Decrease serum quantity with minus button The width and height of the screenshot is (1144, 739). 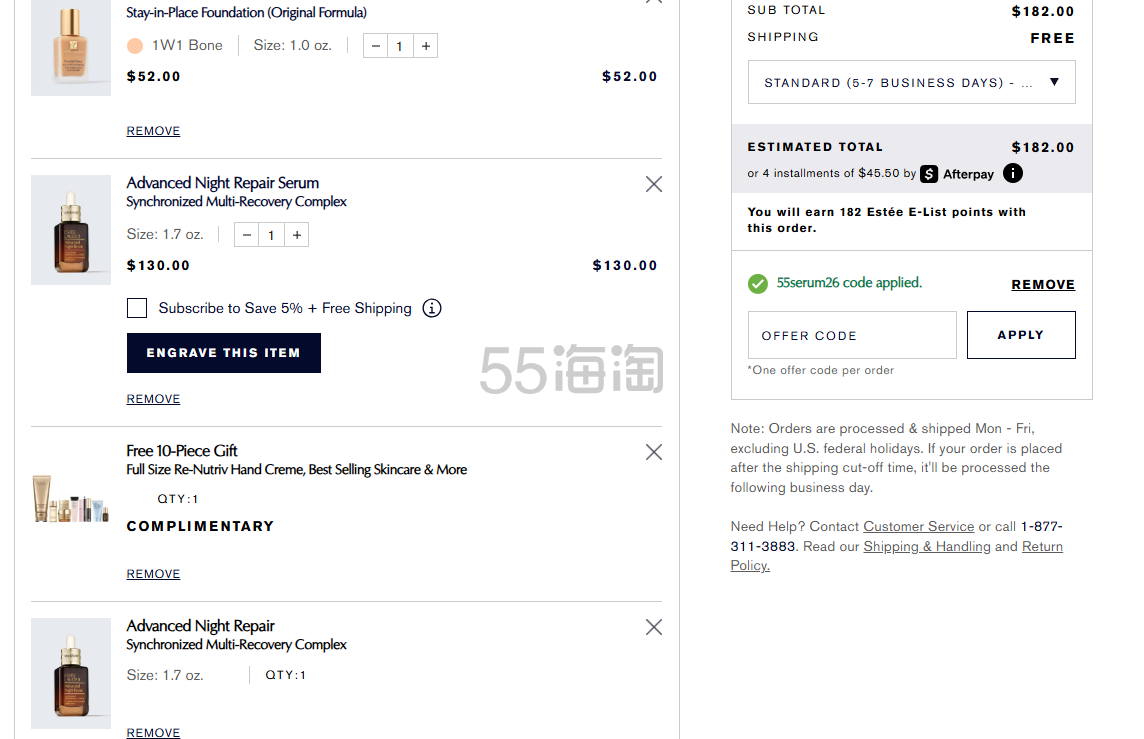pyautogui.click(x=247, y=235)
